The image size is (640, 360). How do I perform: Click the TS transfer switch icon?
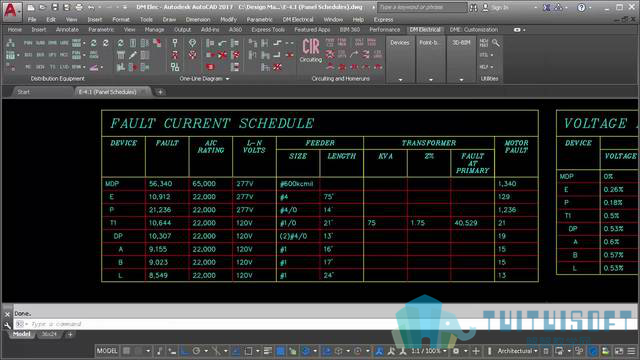click(52, 67)
